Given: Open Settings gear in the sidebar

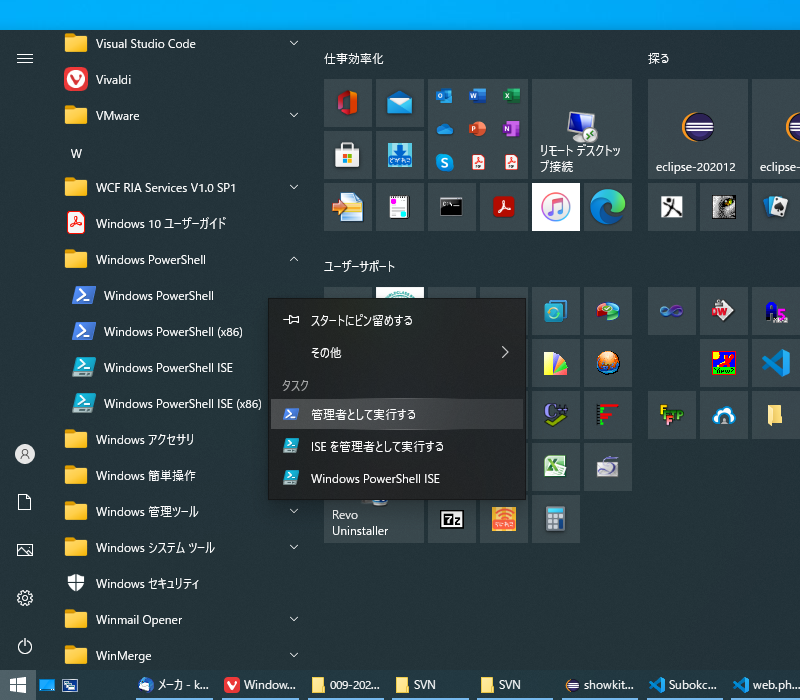Looking at the screenshot, I should [25, 598].
